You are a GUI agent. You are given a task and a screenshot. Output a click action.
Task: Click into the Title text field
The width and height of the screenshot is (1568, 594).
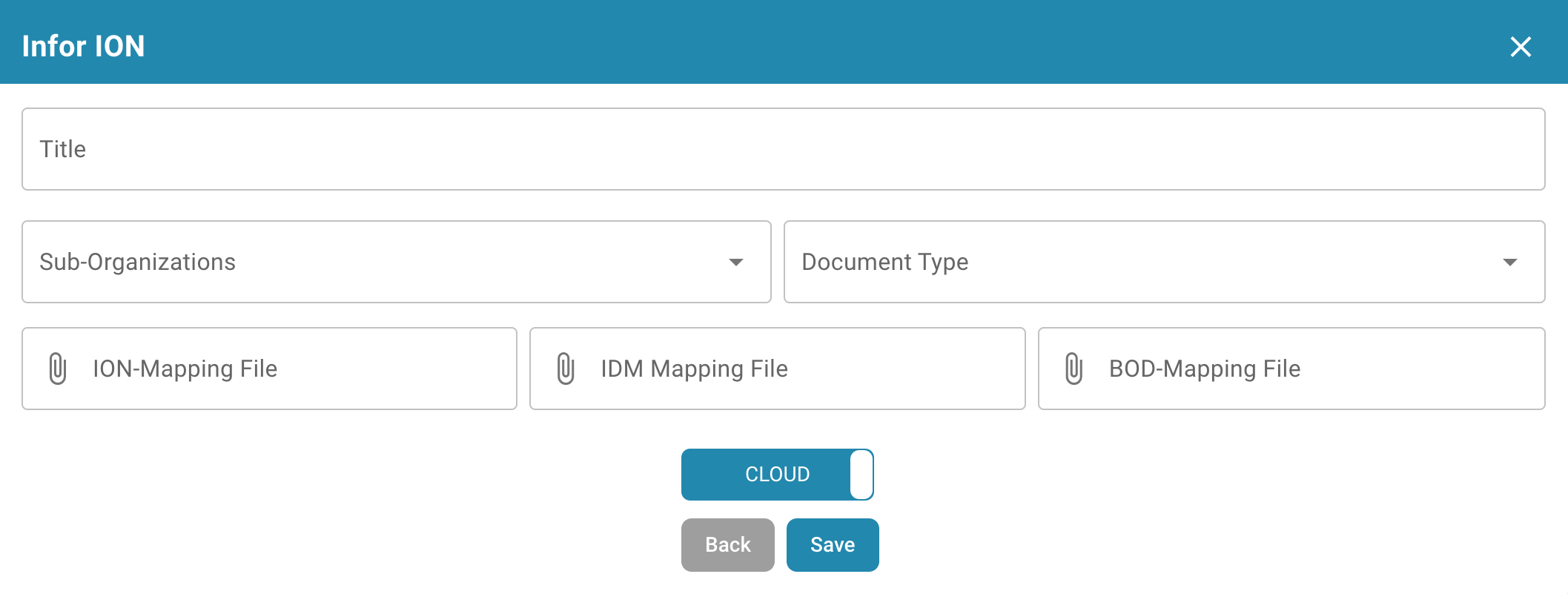[783, 149]
